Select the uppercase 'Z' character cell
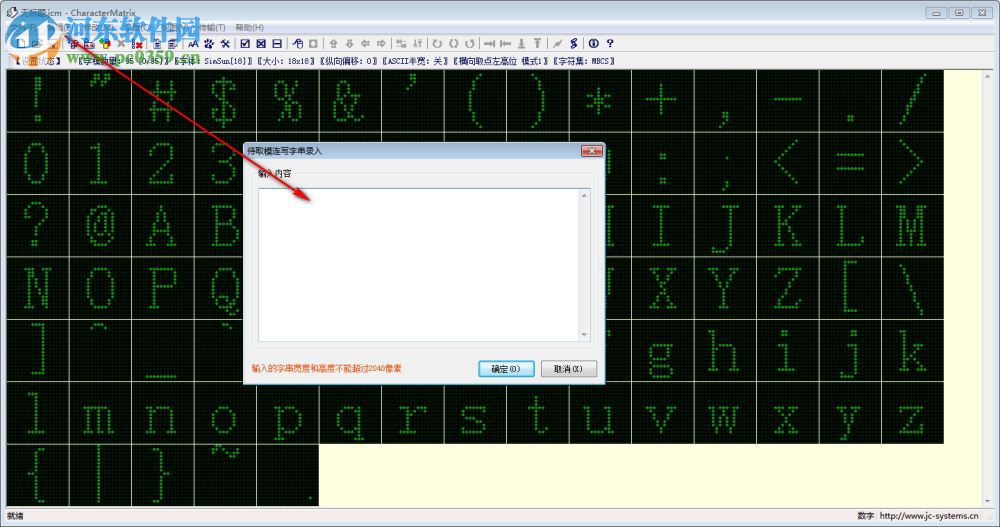Viewport: 1000px width, 527px height. coord(788,288)
